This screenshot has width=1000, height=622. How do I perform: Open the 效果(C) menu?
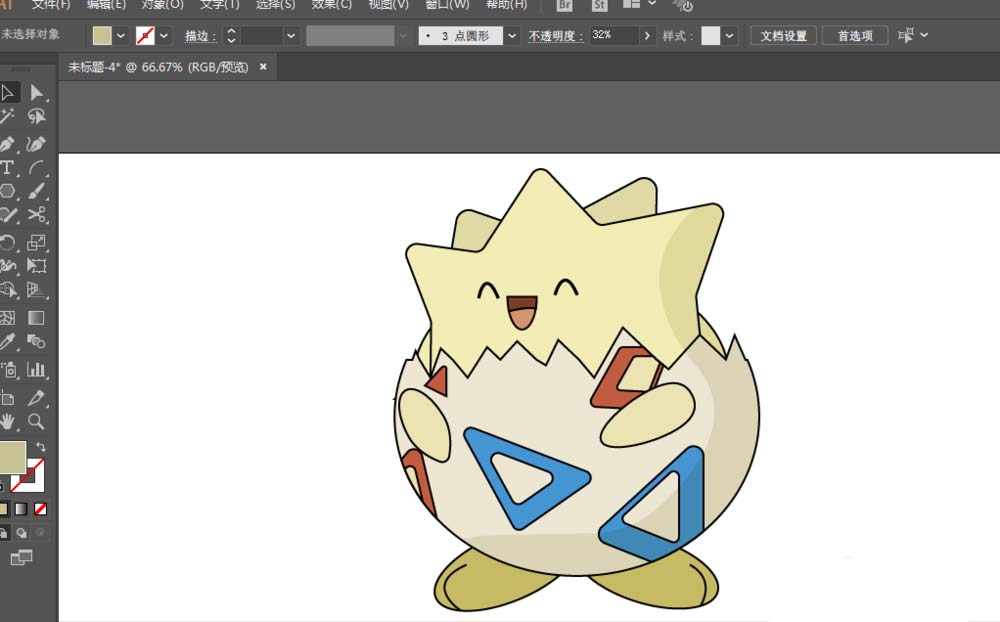[332, 4]
